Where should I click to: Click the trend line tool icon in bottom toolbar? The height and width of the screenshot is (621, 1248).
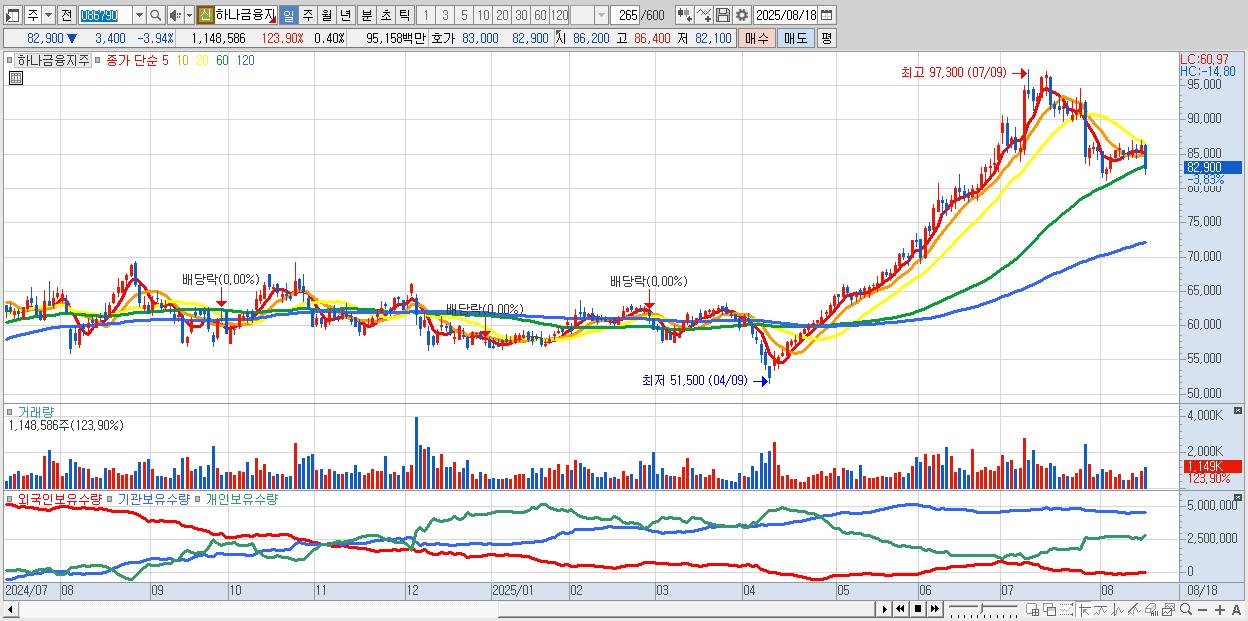[x=1101, y=609]
